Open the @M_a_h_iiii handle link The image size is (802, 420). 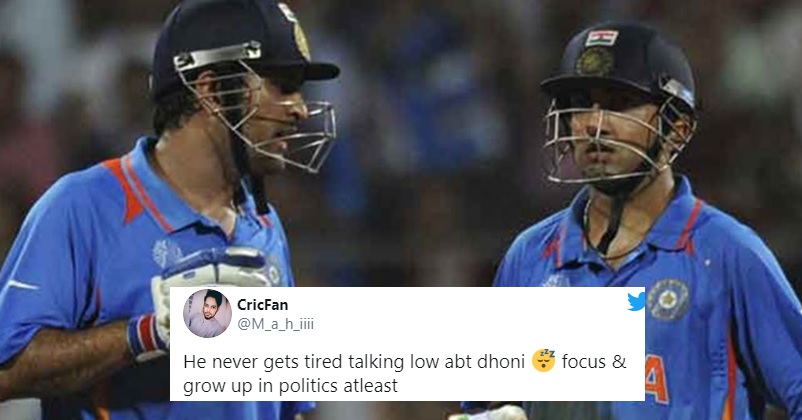[x=275, y=324]
